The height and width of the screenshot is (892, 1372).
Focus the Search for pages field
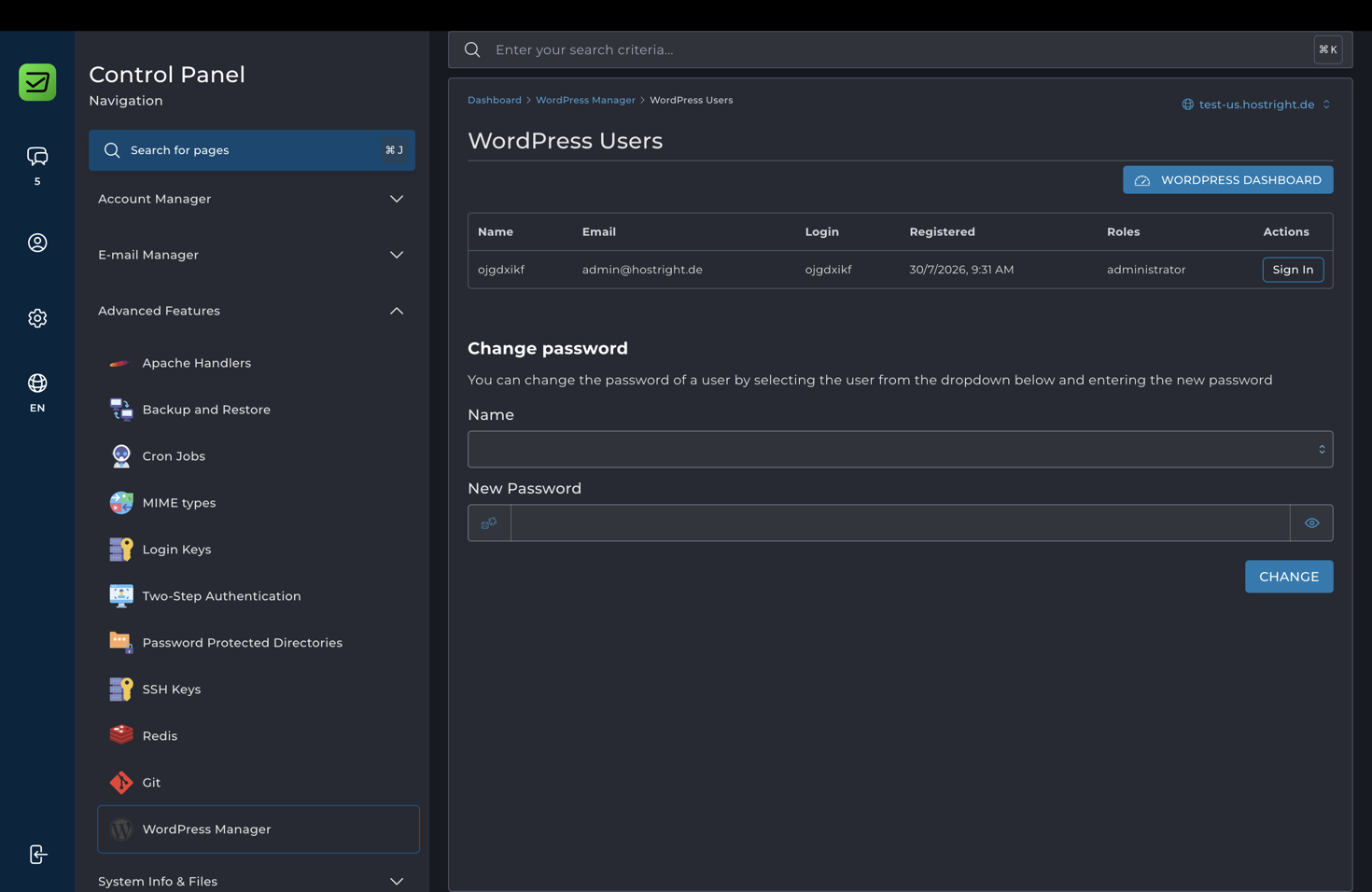252,150
